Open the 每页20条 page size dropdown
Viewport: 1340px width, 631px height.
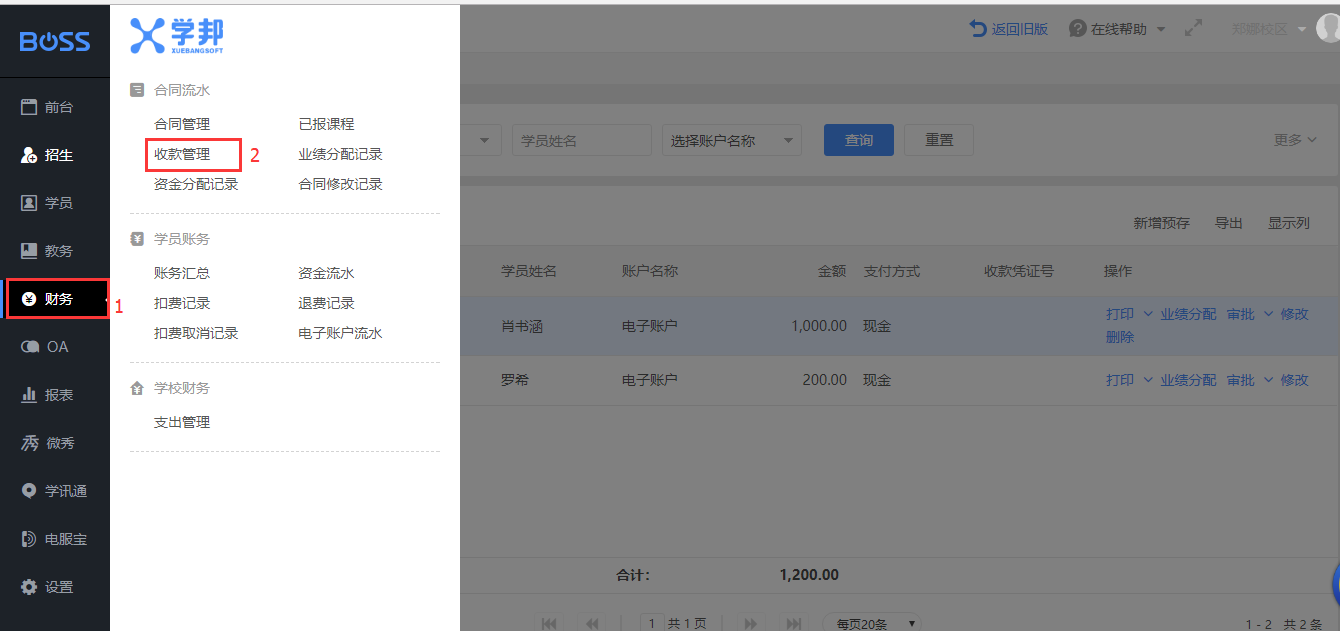(x=871, y=623)
